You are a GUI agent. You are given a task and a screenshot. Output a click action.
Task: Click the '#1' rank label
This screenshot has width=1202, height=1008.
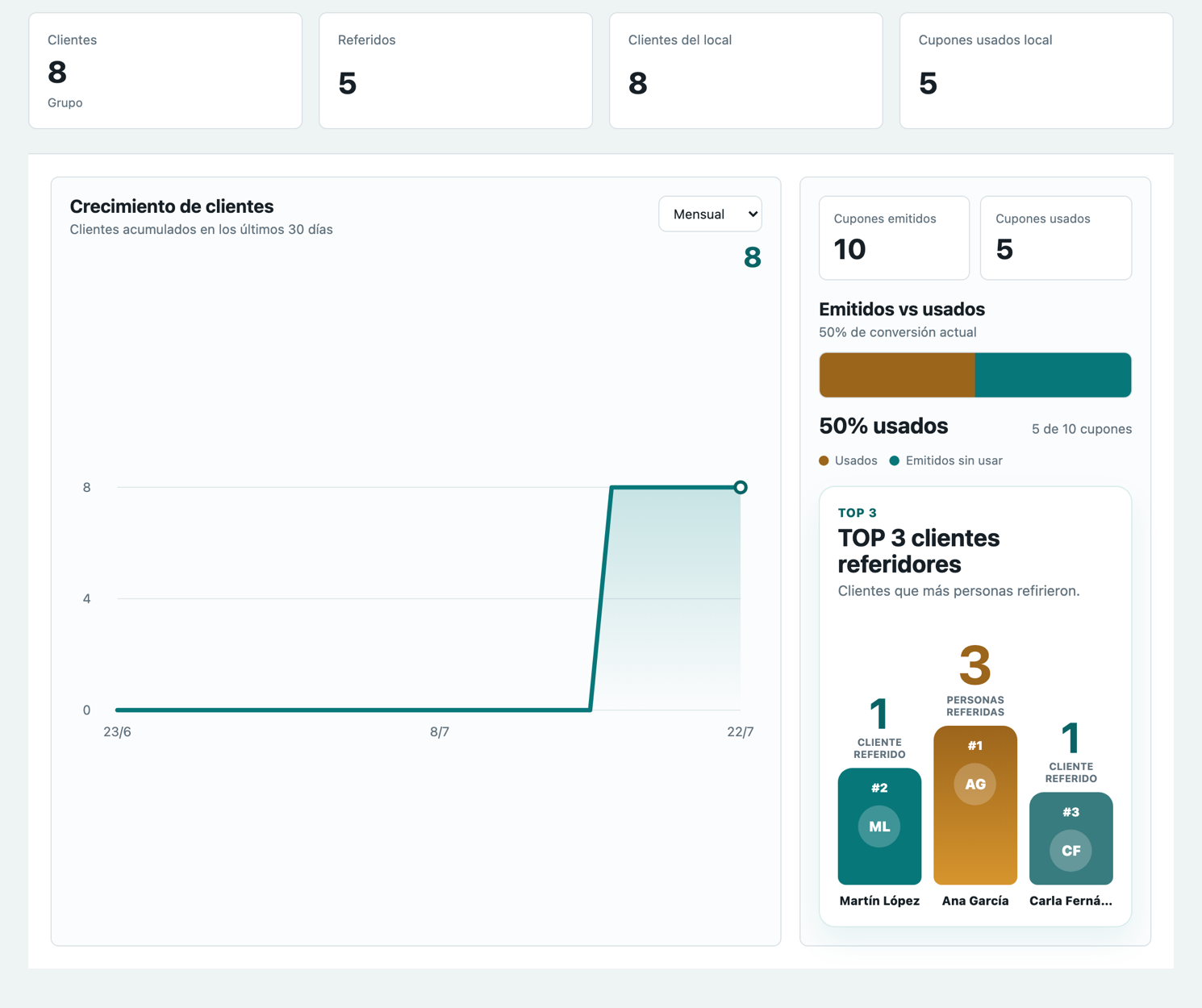pos(975,746)
